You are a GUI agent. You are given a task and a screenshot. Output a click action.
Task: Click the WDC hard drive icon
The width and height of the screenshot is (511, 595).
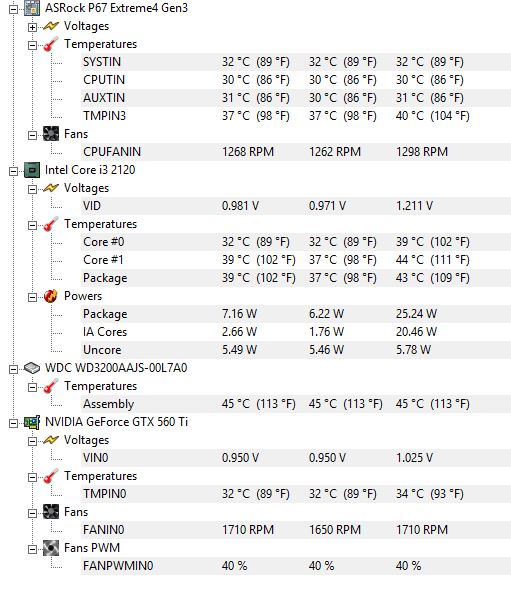point(32,368)
